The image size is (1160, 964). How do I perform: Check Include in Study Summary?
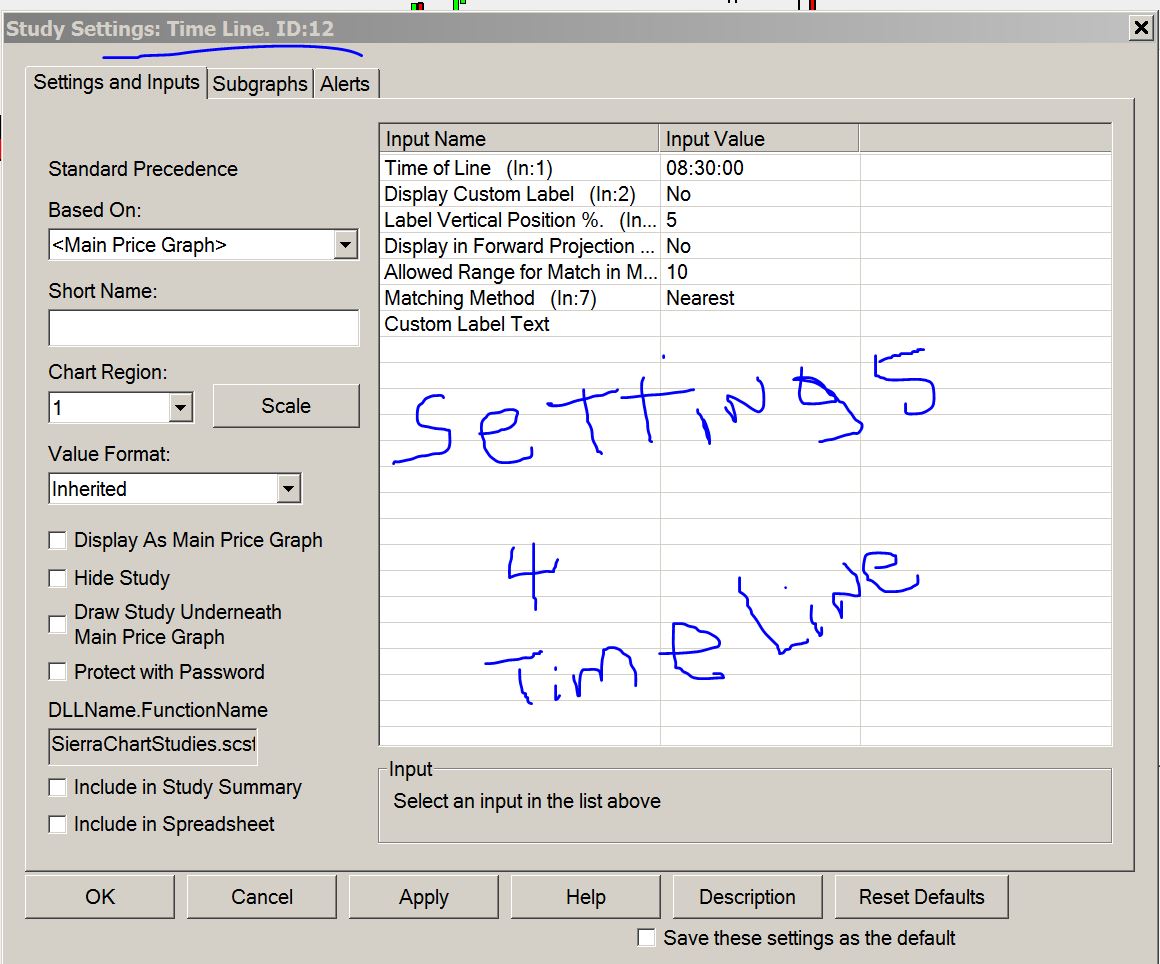coord(58,787)
